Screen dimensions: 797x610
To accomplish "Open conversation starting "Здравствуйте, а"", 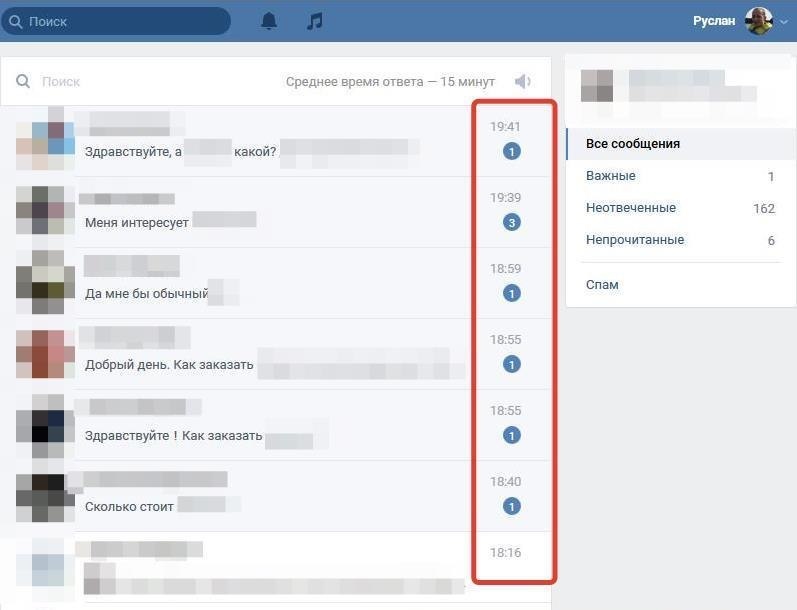I will pos(275,141).
